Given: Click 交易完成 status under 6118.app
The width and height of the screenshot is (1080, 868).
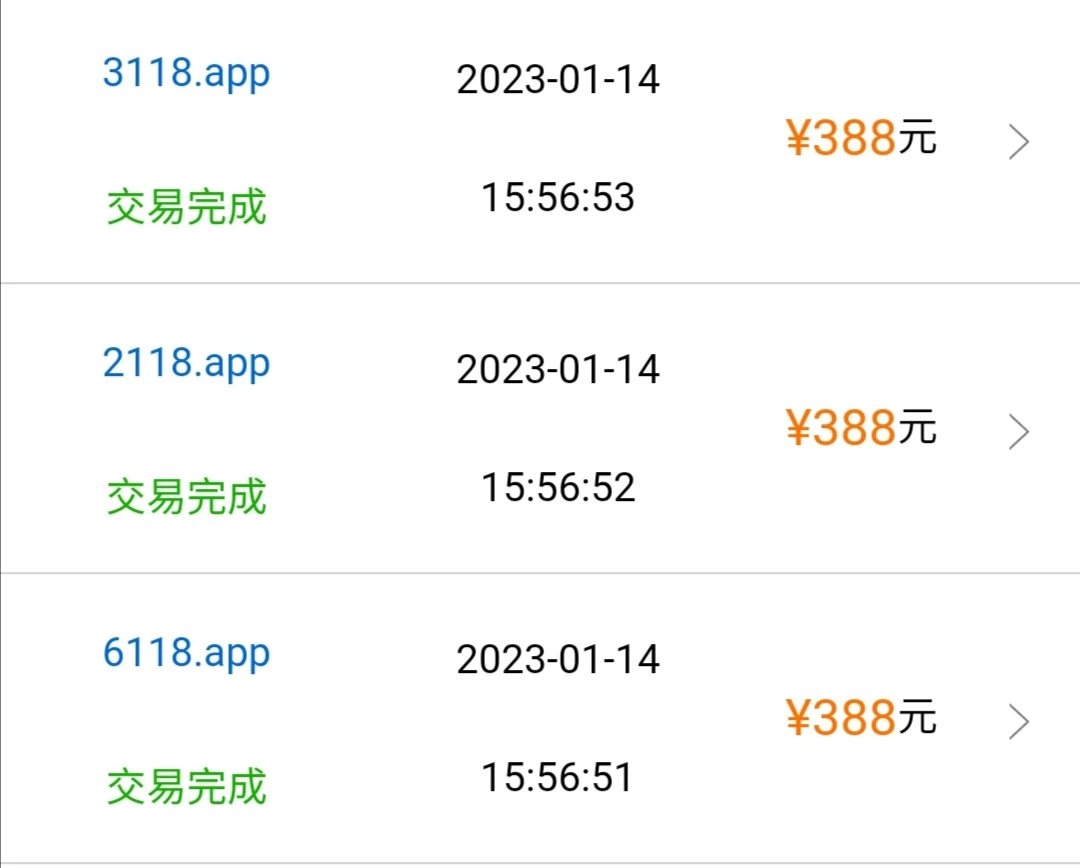Looking at the screenshot, I should click(x=187, y=786).
